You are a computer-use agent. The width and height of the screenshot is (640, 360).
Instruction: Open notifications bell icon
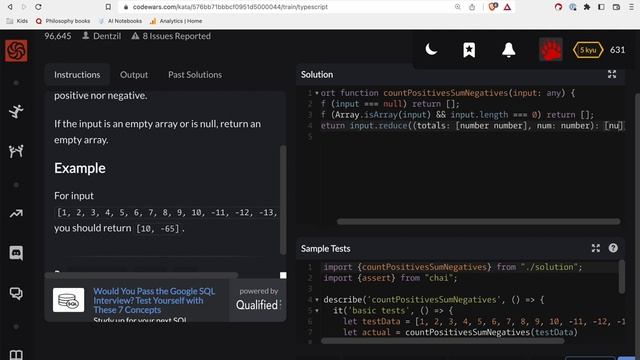[509, 50]
